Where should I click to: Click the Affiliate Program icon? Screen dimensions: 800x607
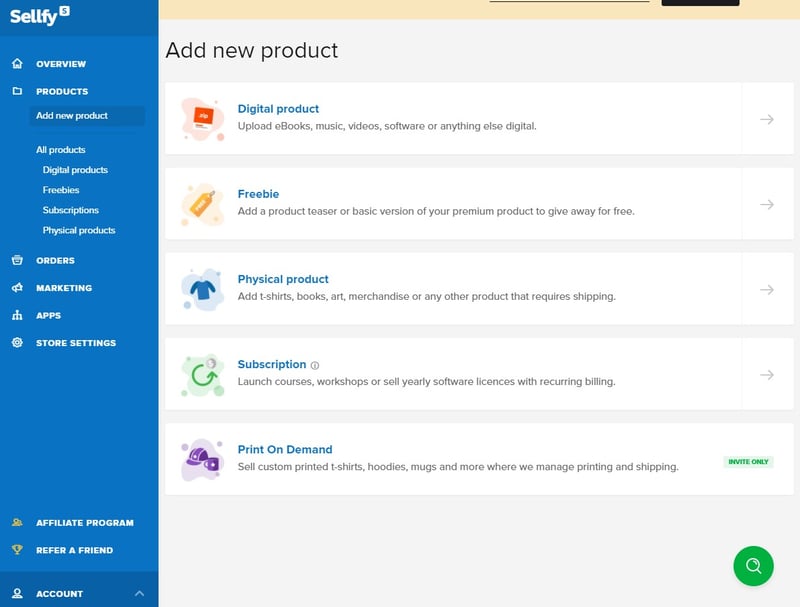17,523
